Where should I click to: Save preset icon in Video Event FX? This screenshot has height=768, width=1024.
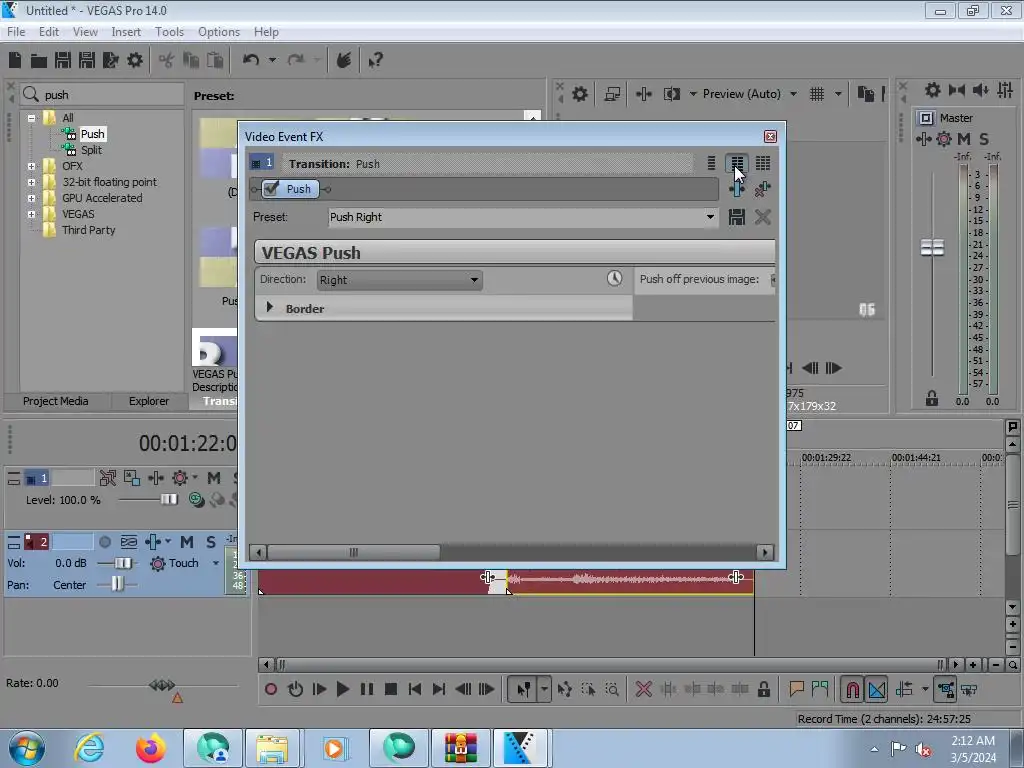point(737,217)
